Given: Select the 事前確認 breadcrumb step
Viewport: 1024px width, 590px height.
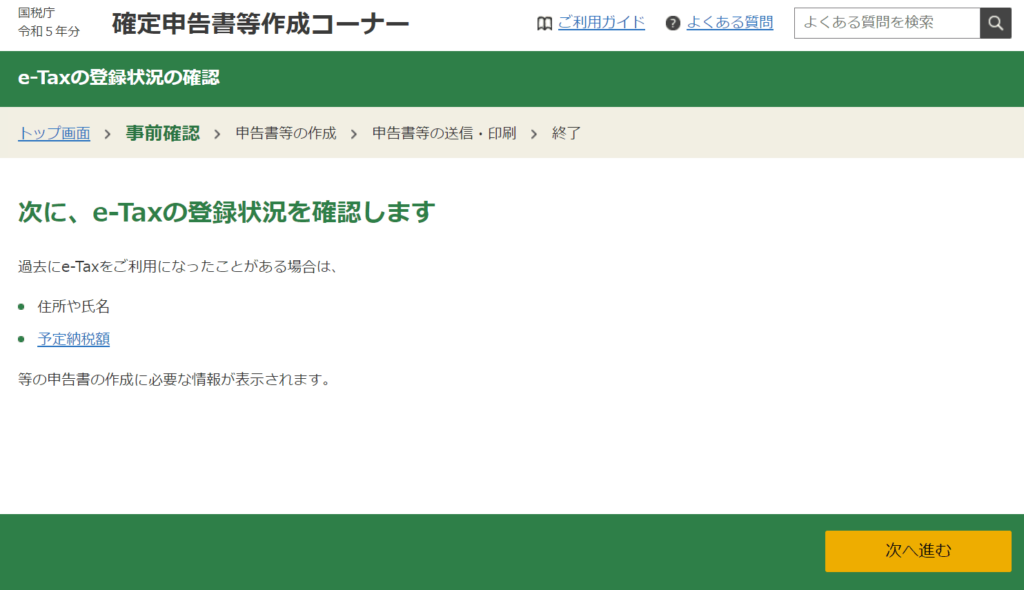Looking at the screenshot, I should [x=162, y=133].
